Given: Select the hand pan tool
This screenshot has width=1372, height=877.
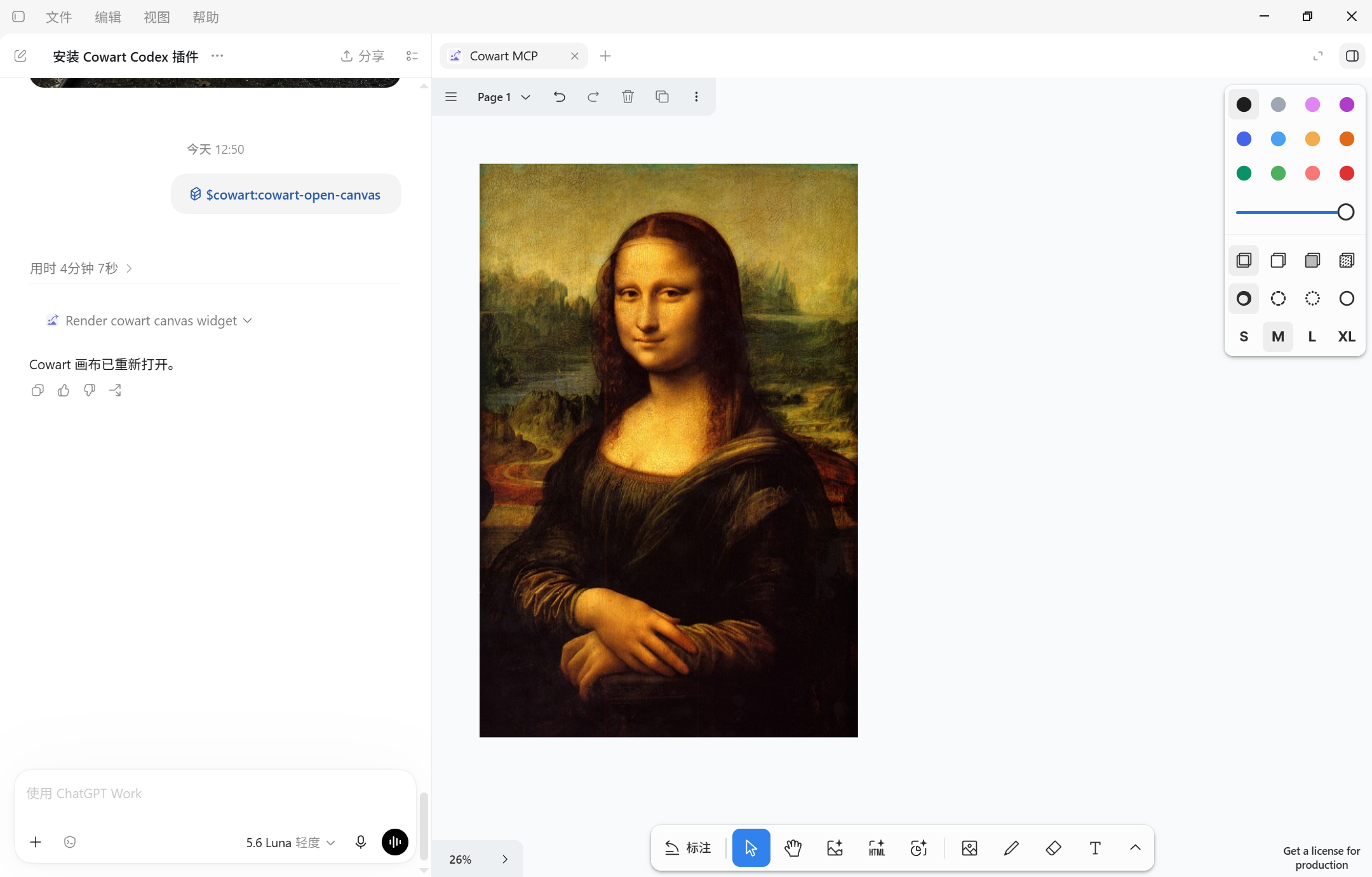Looking at the screenshot, I should [793, 848].
